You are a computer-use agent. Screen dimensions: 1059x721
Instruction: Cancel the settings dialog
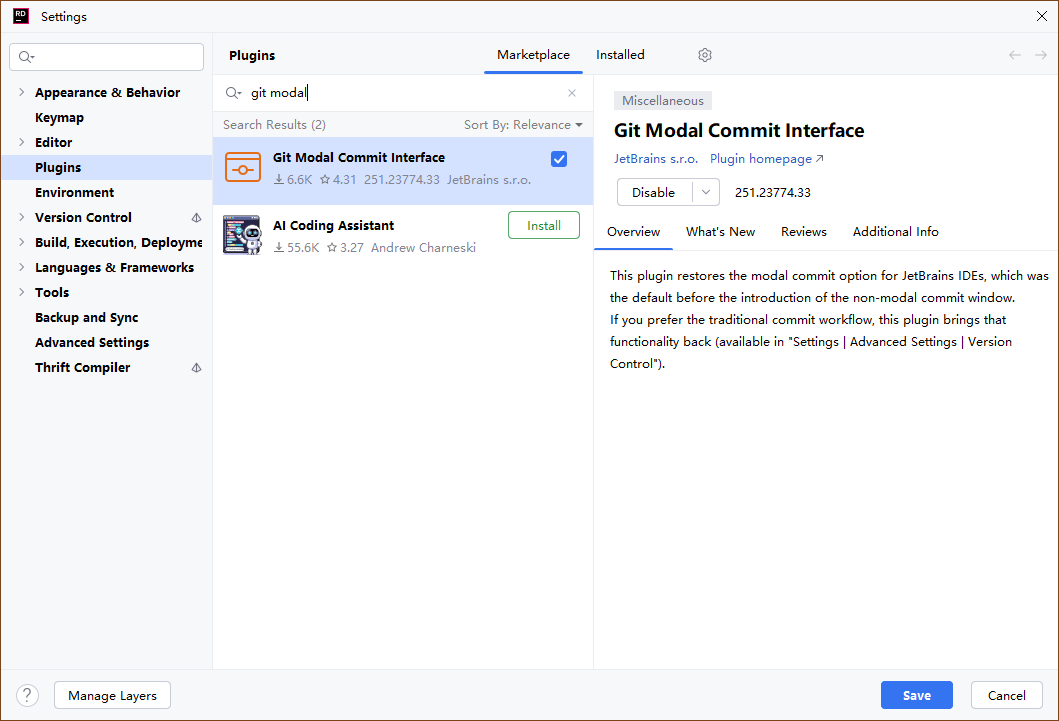(1006, 695)
